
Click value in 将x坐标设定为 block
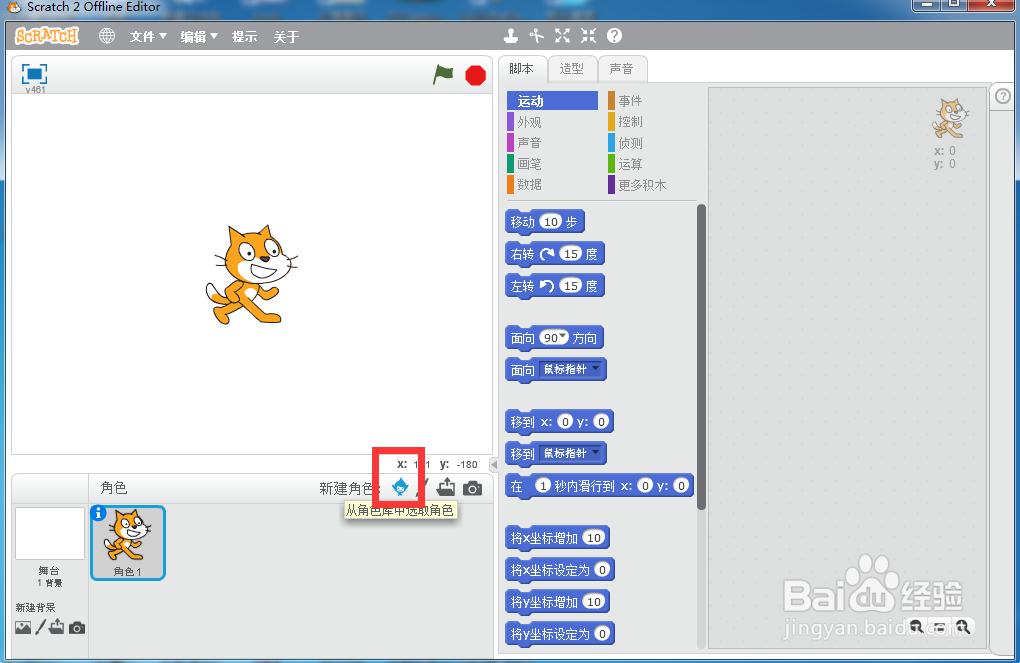pos(602,569)
